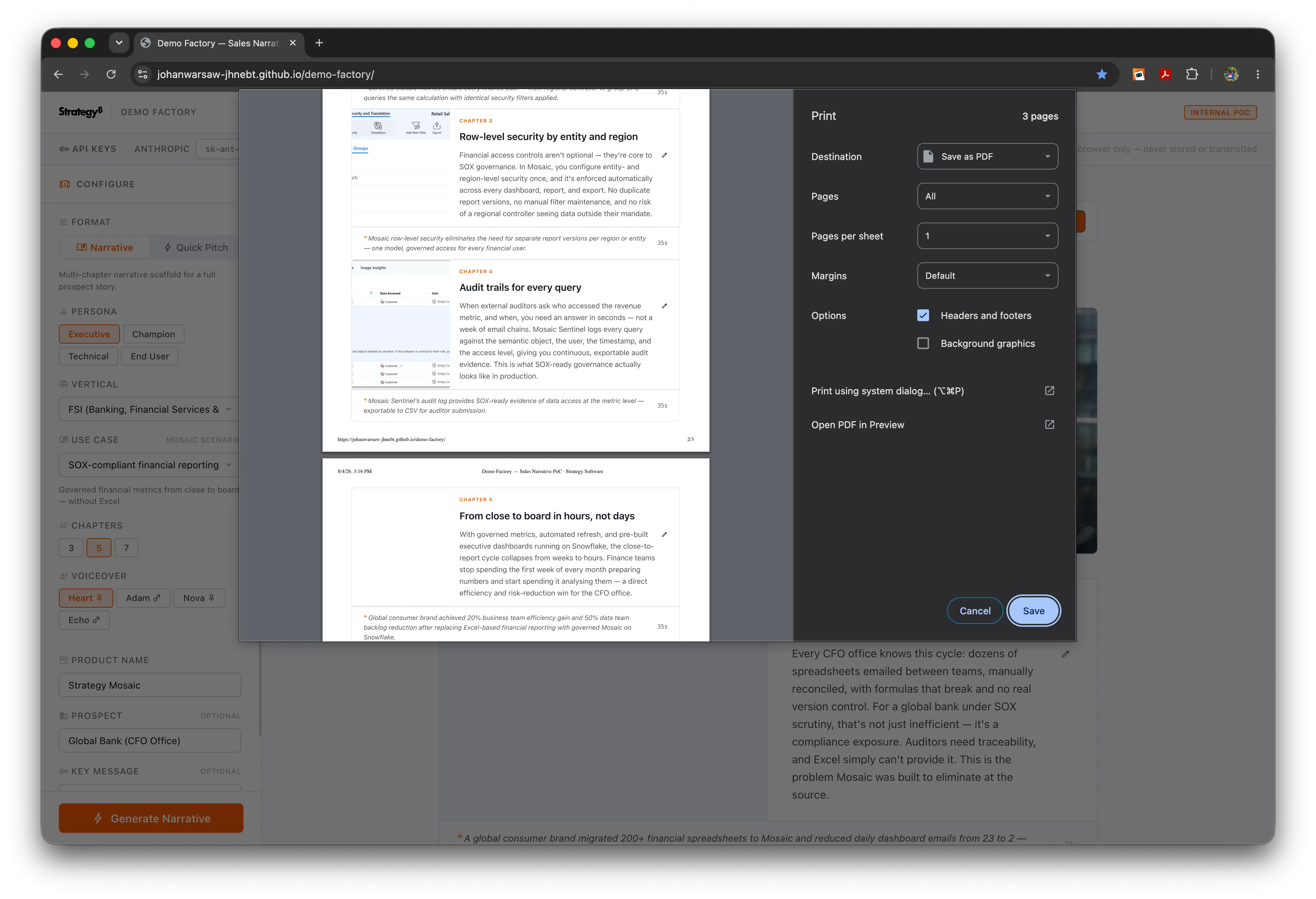Open Chrome three-dot menu

click(1258, 74)
